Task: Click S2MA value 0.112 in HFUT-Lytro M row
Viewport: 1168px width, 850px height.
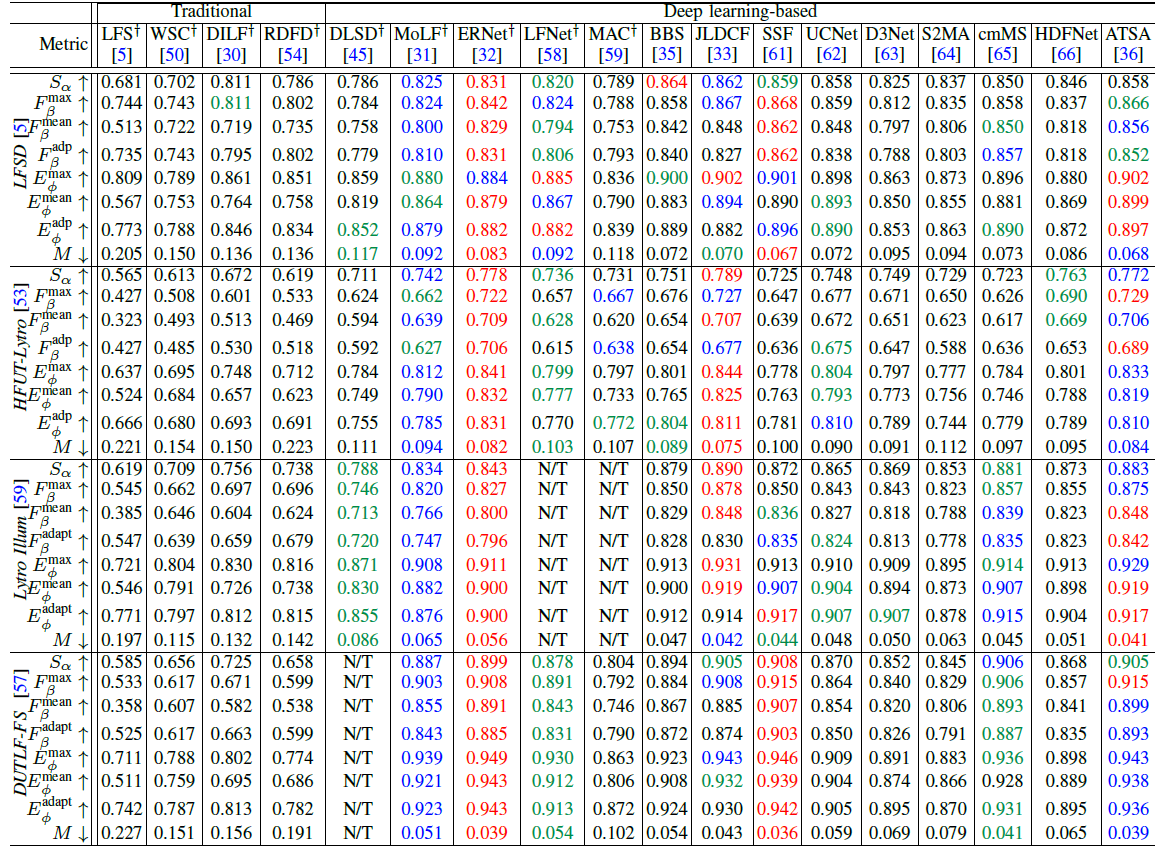Action: pos(945,447)
